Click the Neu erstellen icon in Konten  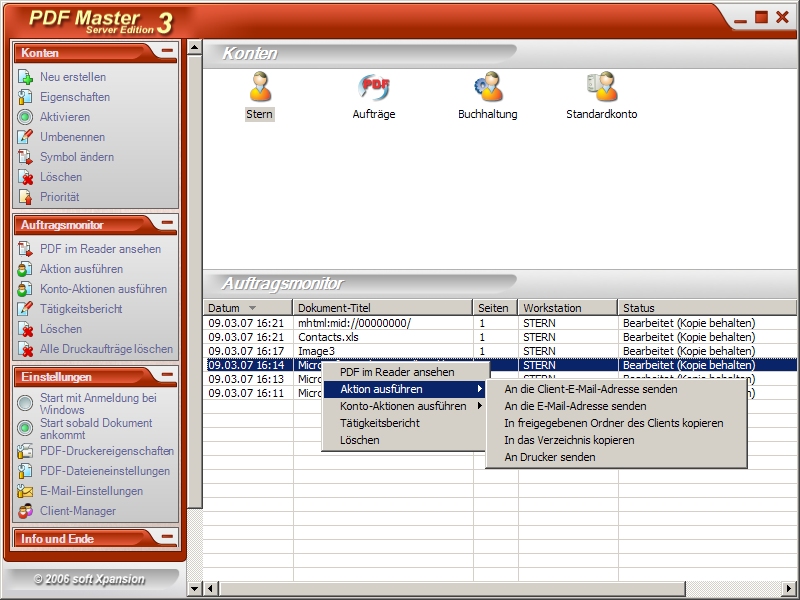(26, 77)
